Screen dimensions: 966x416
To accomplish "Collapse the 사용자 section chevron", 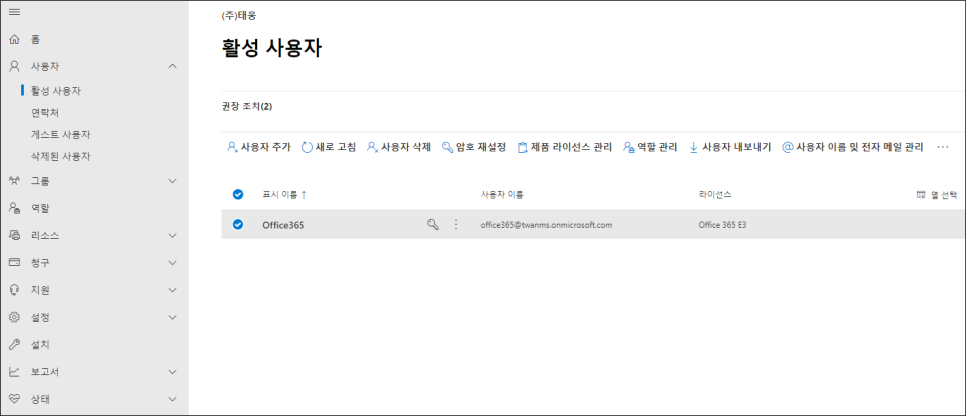I will (172, 66).
